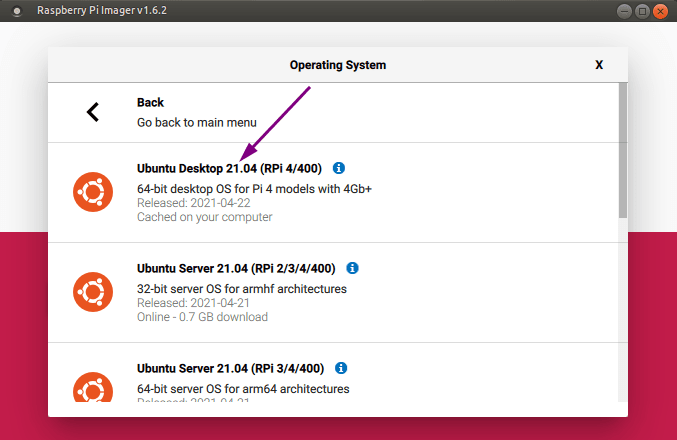Image resolution: width=677 pixels, height=440 pixels.
Task: Click the OS list vertical scrollbar
Action: [622, 150]
